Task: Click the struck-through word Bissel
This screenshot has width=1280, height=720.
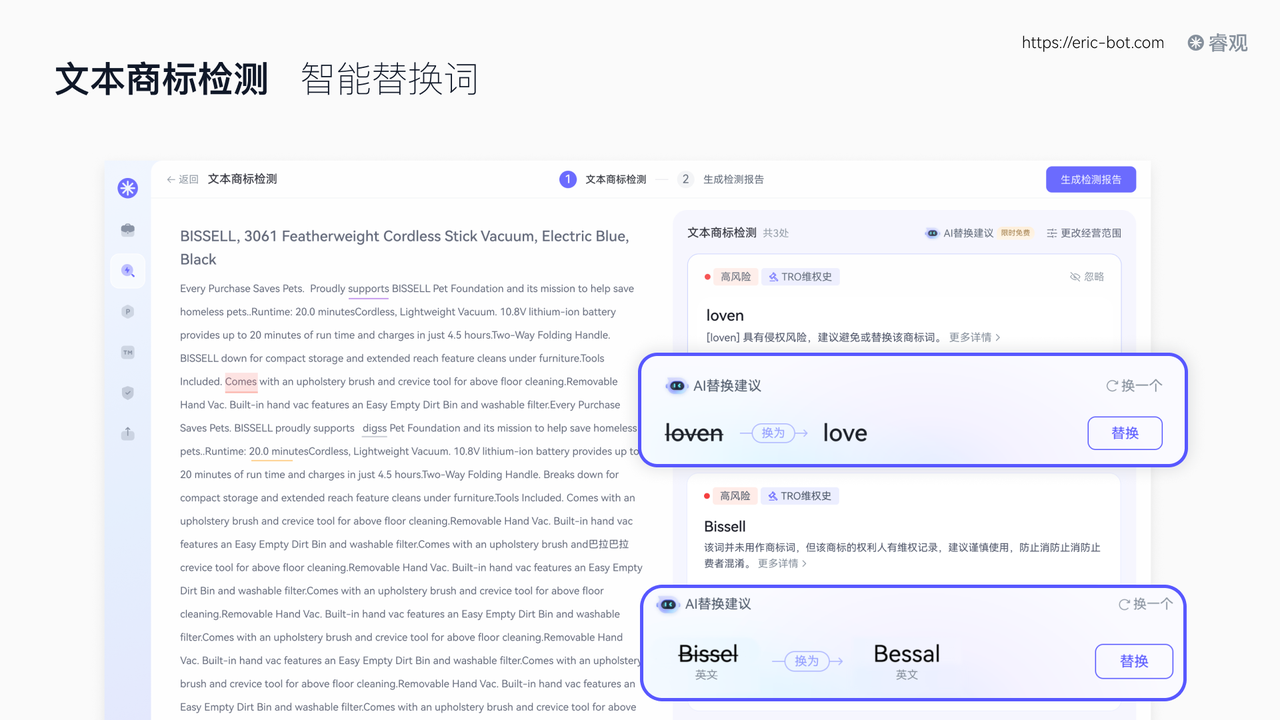Action: [708, 654]
